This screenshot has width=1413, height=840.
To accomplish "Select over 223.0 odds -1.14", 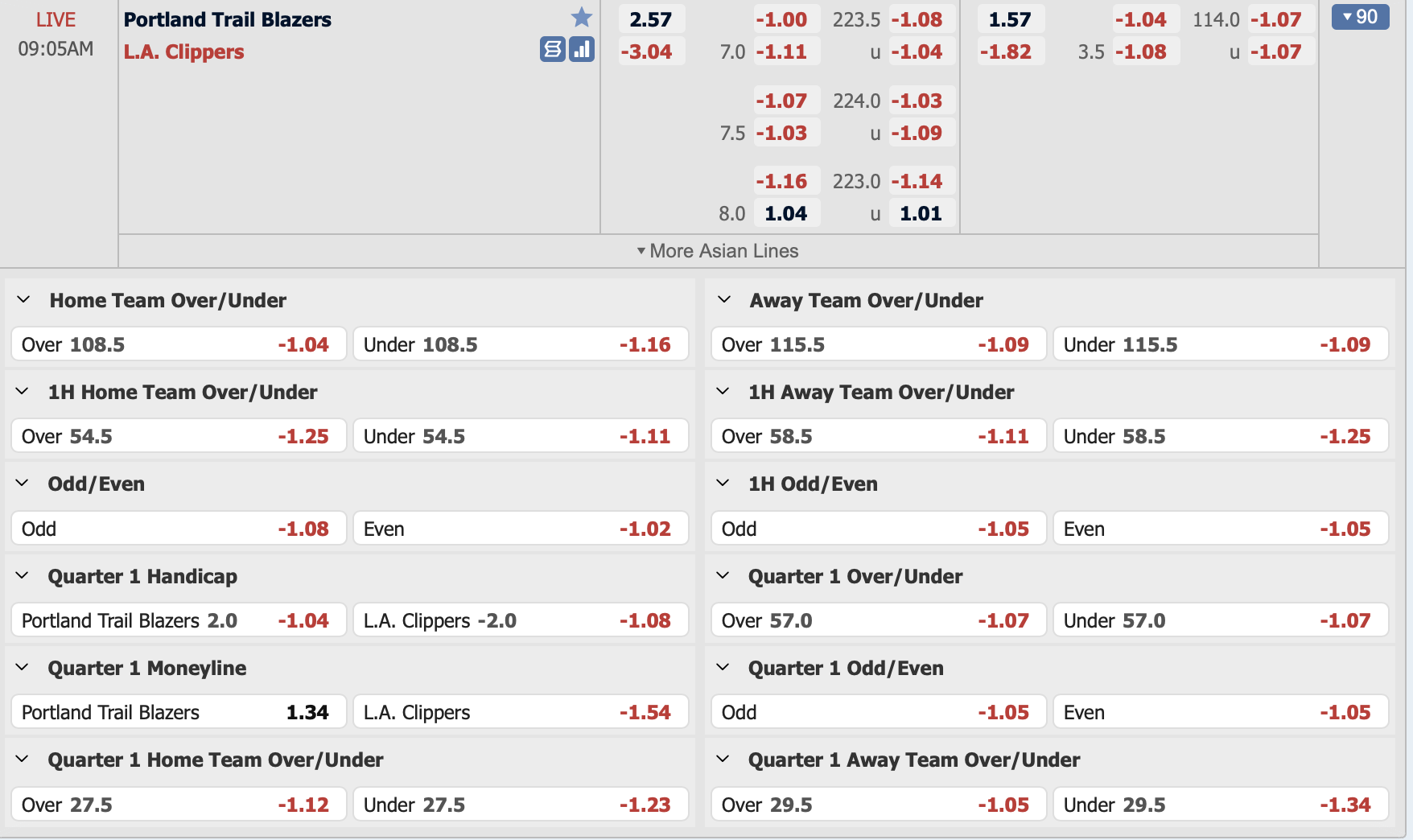I will [x=921, y=181].
